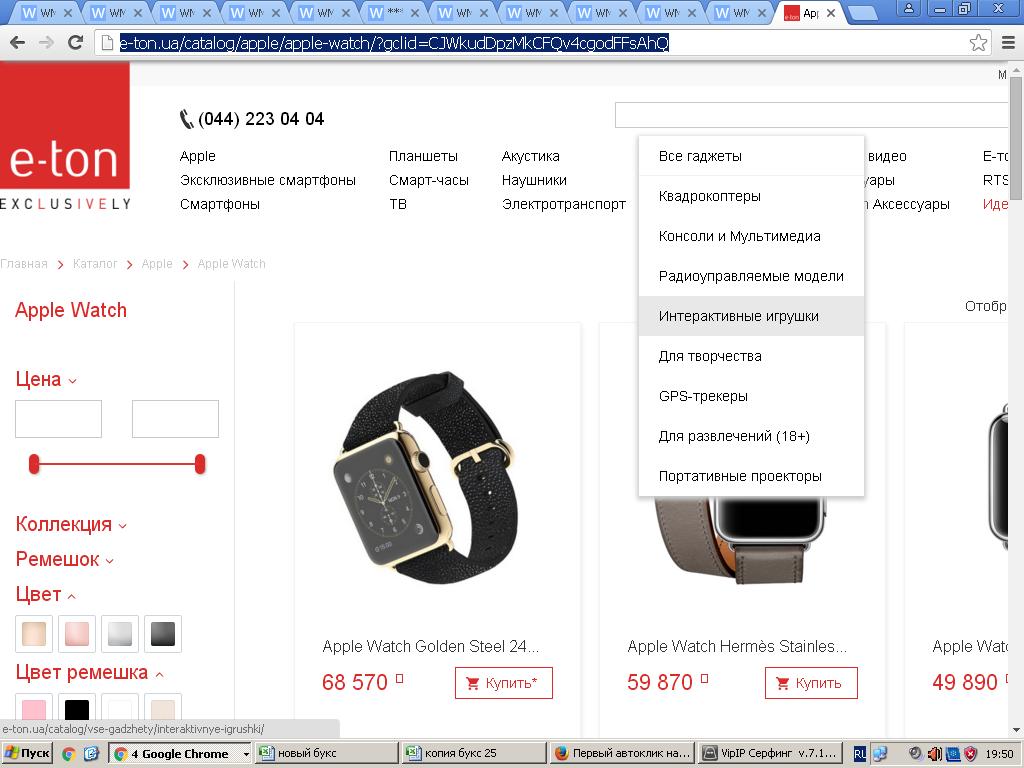Screen dimensions: 1024x768
Task: Open the Apple navigation category
Action: click(x=198, y=156)
